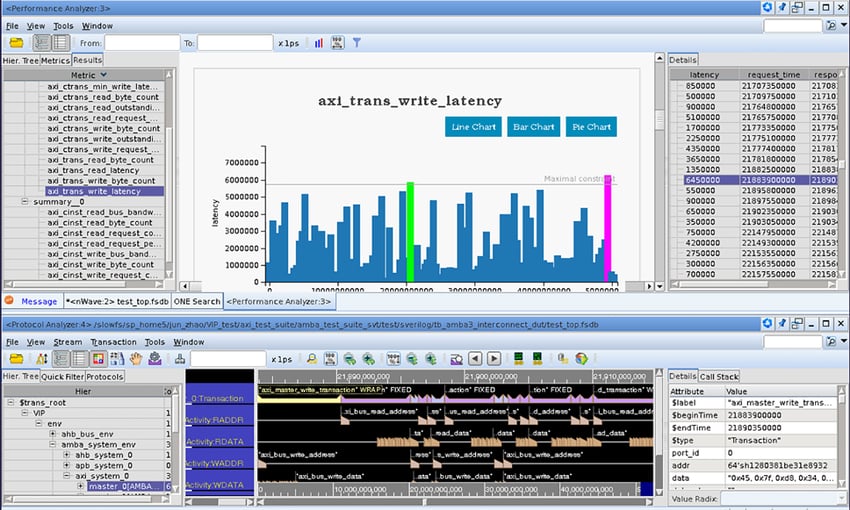Toggle the table view mode in Performance Analyzer
This screenshot has height=510, width=850.
[x=61, y=43]
